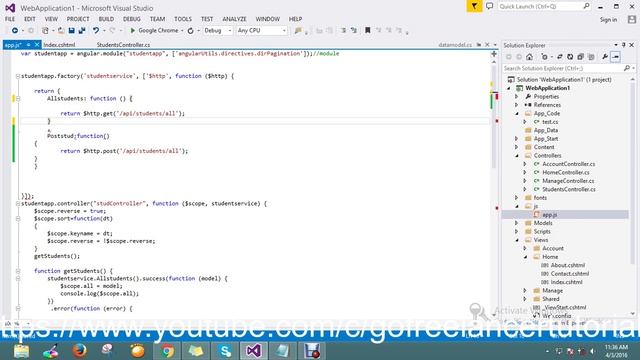Image resolution: width=640 pixels, height=360 pixels.
Task: Switch to the StudentsController.cs tab
Action: point(123,45)
